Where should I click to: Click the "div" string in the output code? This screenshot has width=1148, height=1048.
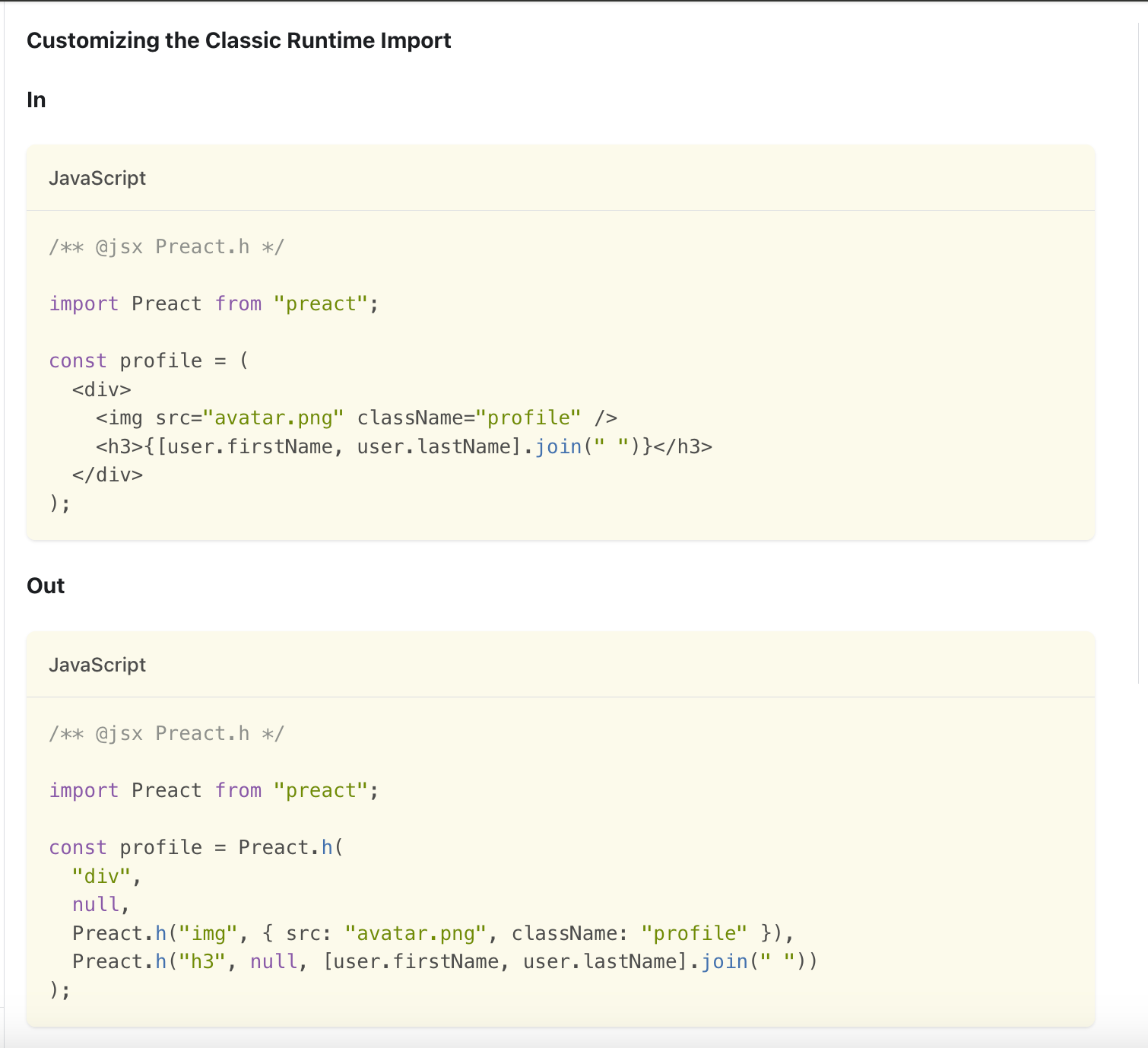click(x=101, y=876)
